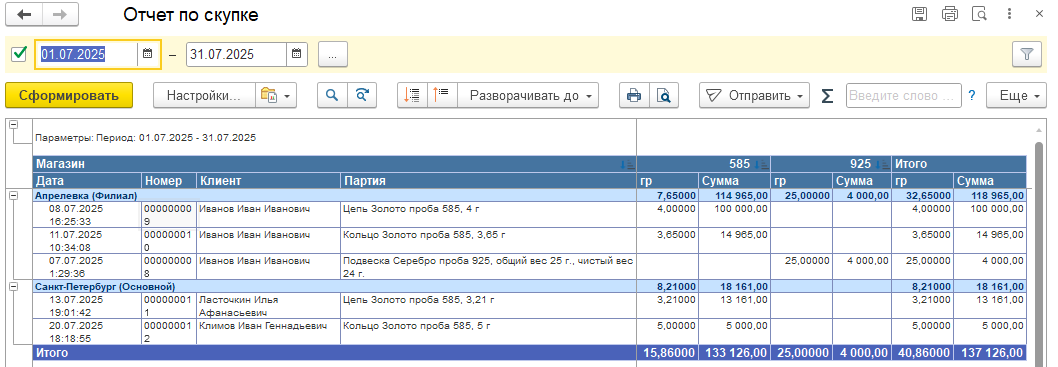Select the Санкт-Петербург (Основной) row
This screenshot has width=1058, height=367.
pyautogui.click(x=529, y=287)
